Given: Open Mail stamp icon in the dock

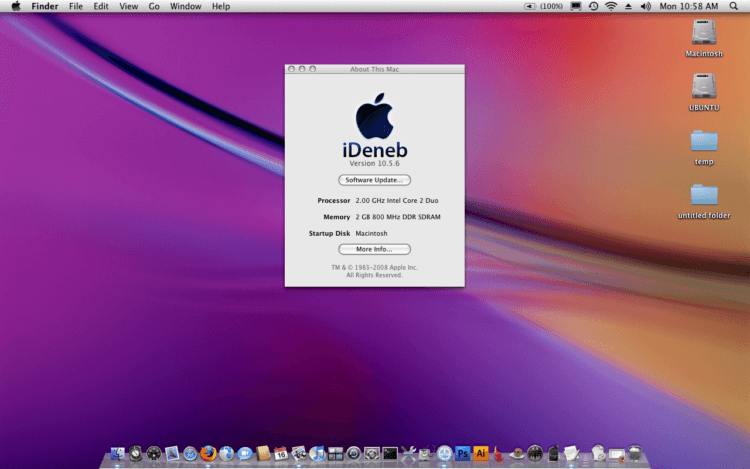Looking at the screenshot, I should (172, 453).
